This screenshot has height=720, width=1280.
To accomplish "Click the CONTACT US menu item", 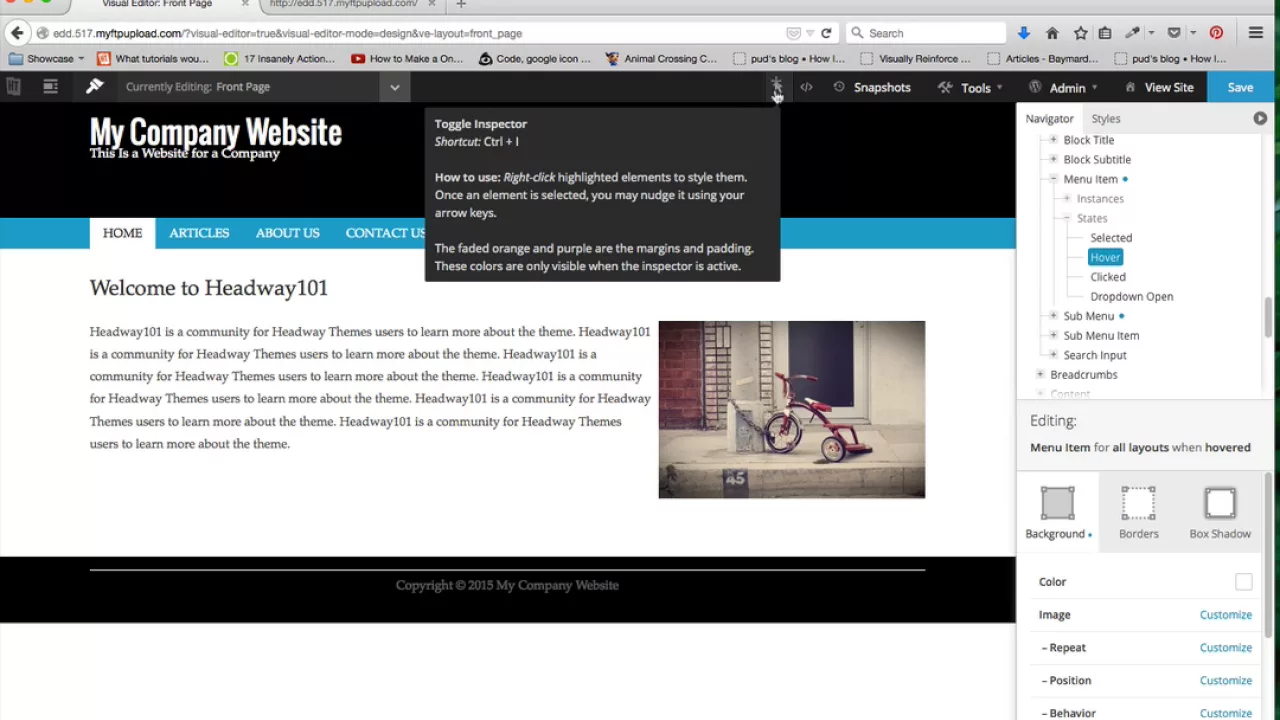I will [x=385, y=233].
